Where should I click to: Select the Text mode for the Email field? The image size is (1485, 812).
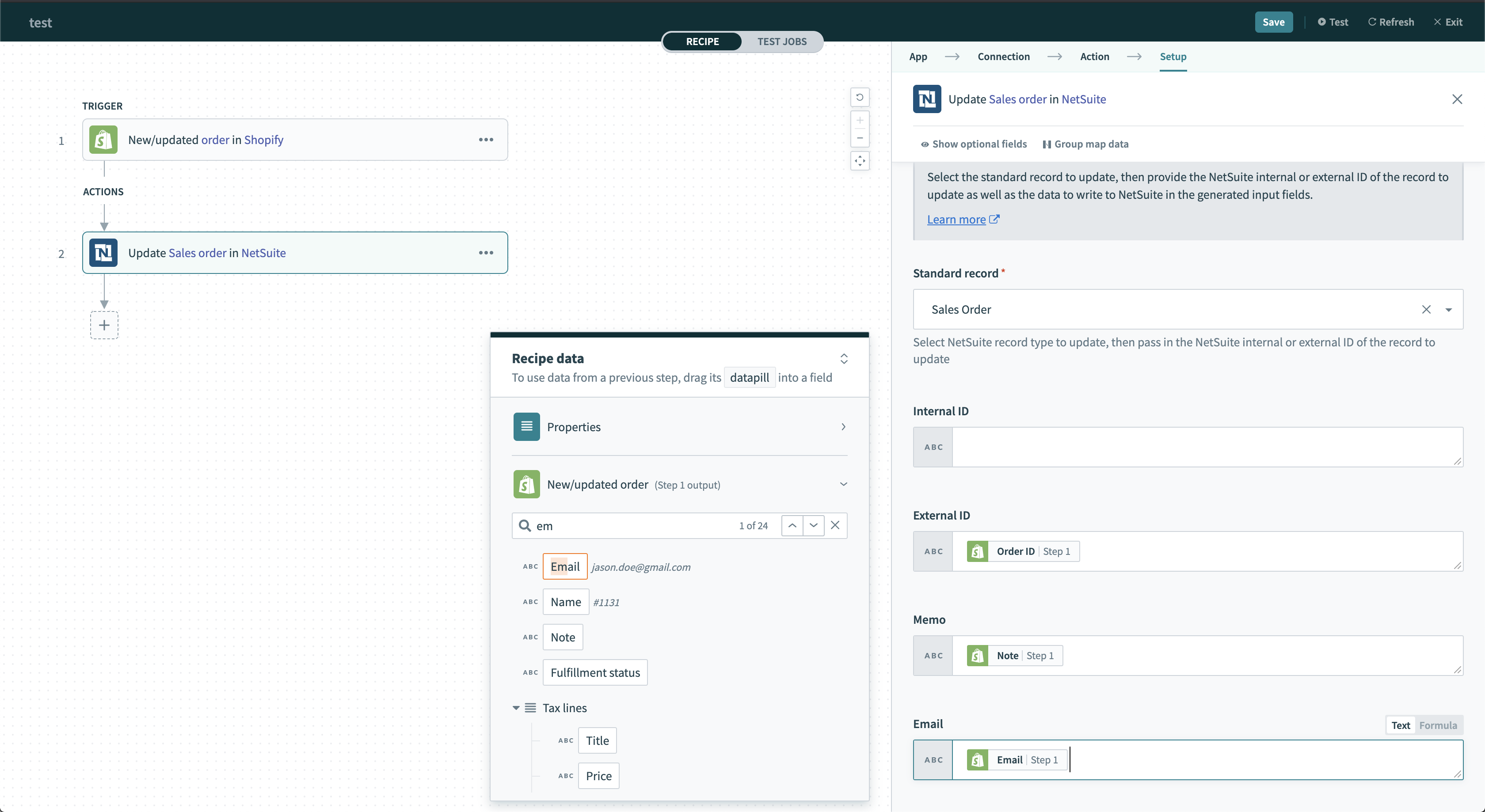point(1401,725)
